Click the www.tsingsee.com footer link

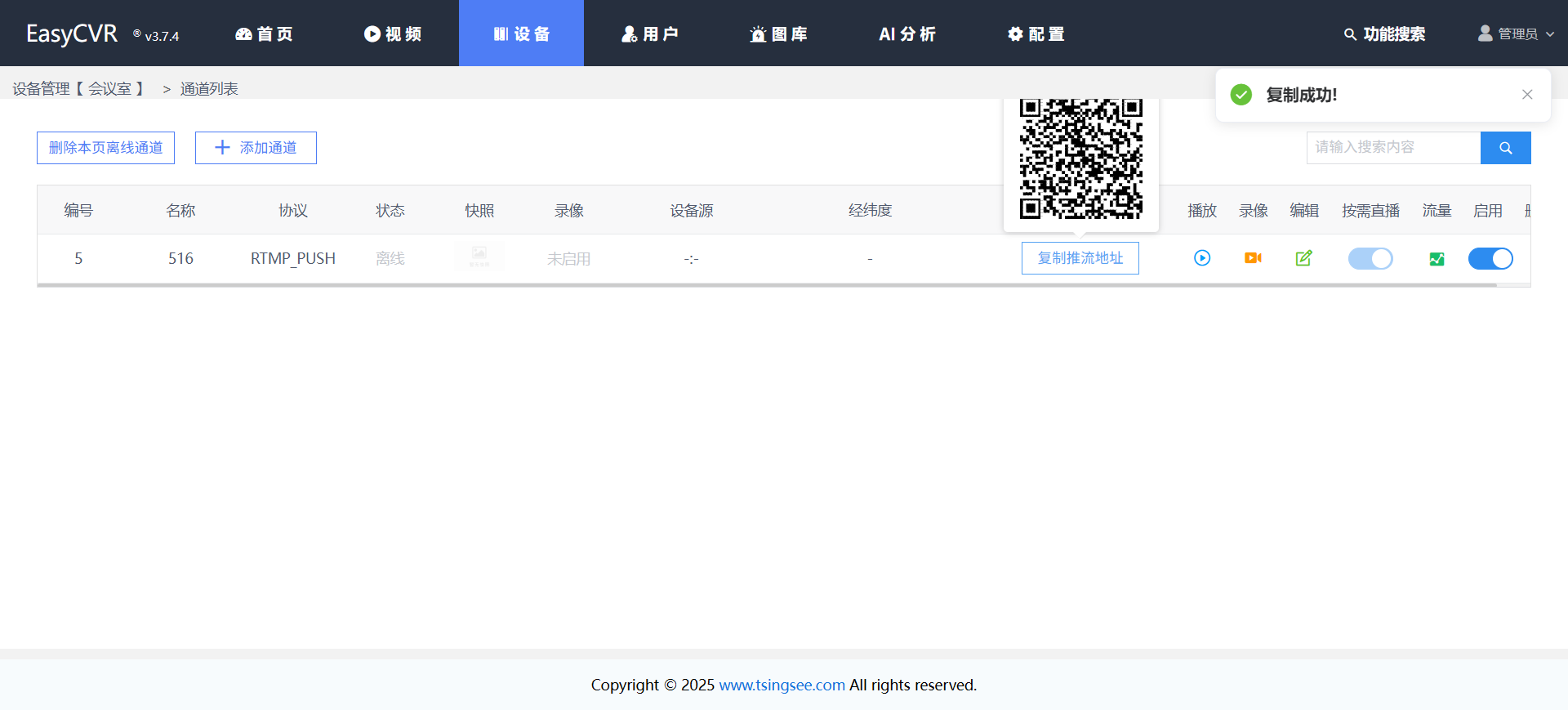[782, 685]
